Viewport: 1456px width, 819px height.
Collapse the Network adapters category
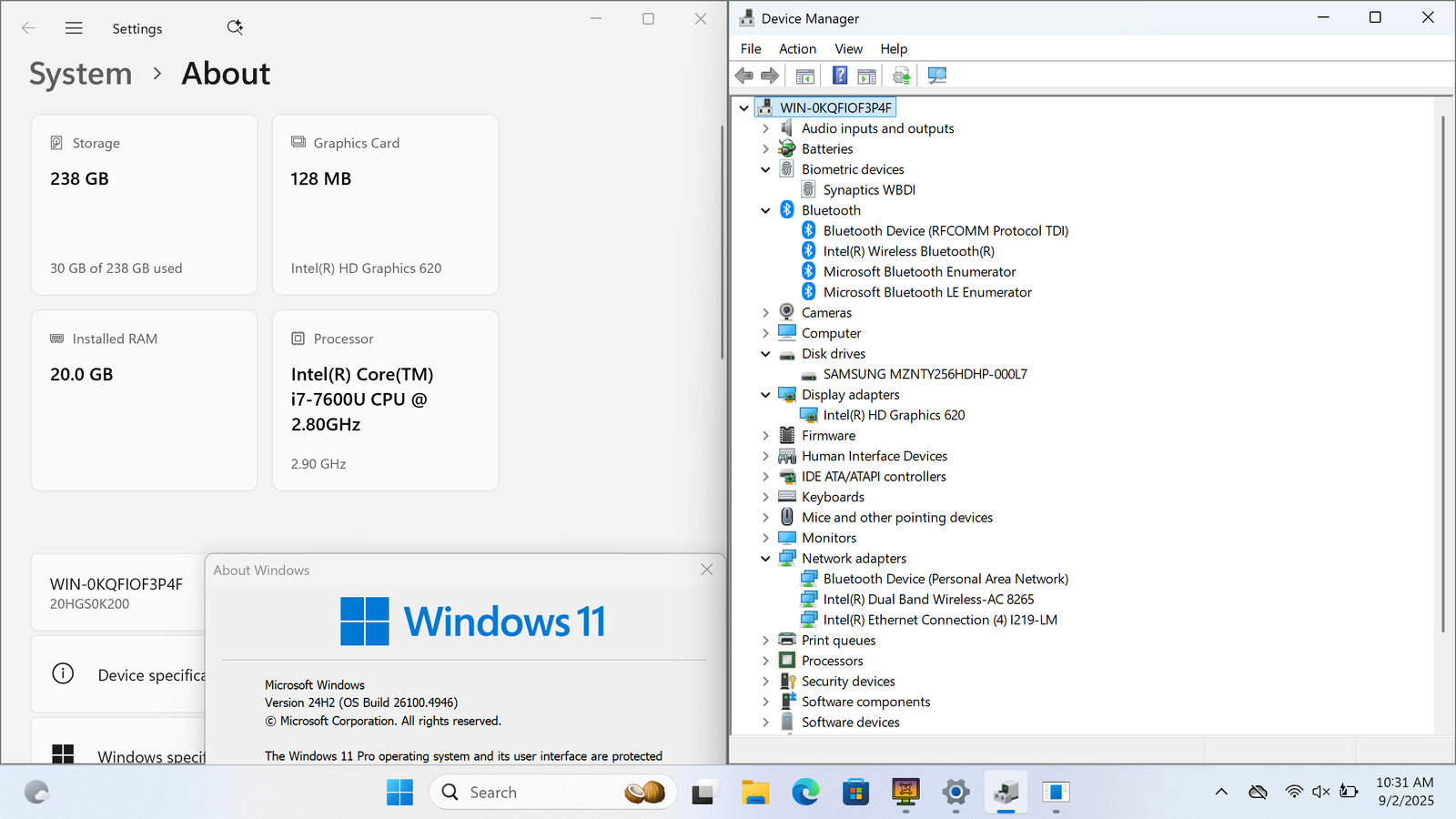pos(765,559)
